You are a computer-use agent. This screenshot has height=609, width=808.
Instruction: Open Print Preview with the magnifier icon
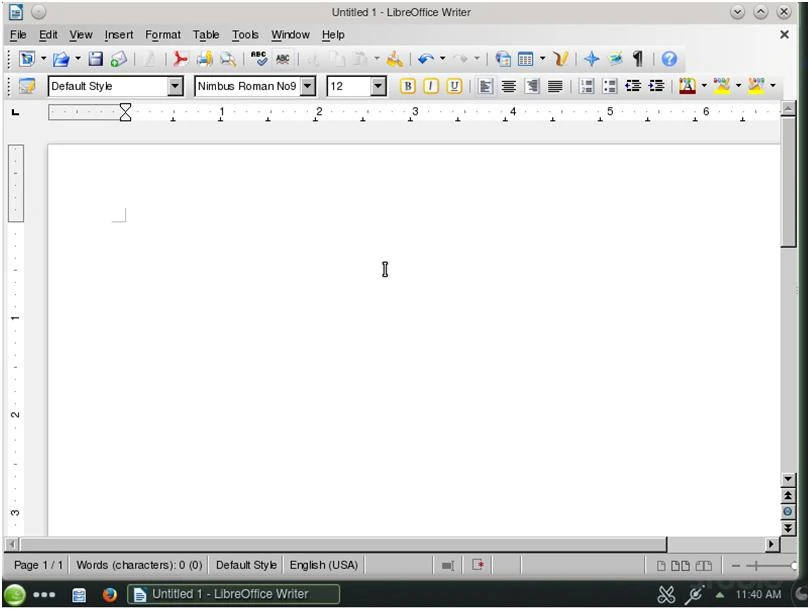228,59
